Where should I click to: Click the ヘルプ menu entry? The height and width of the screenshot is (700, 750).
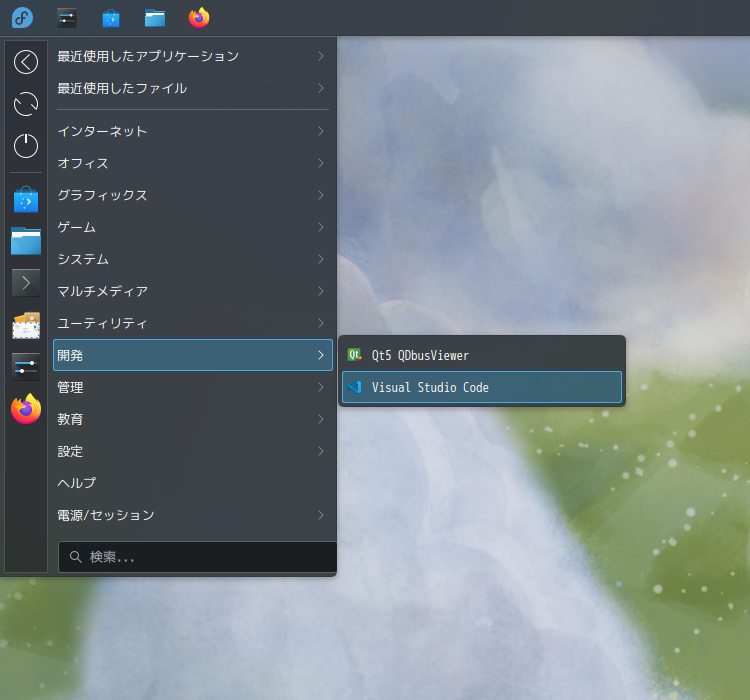pos(193,483)
